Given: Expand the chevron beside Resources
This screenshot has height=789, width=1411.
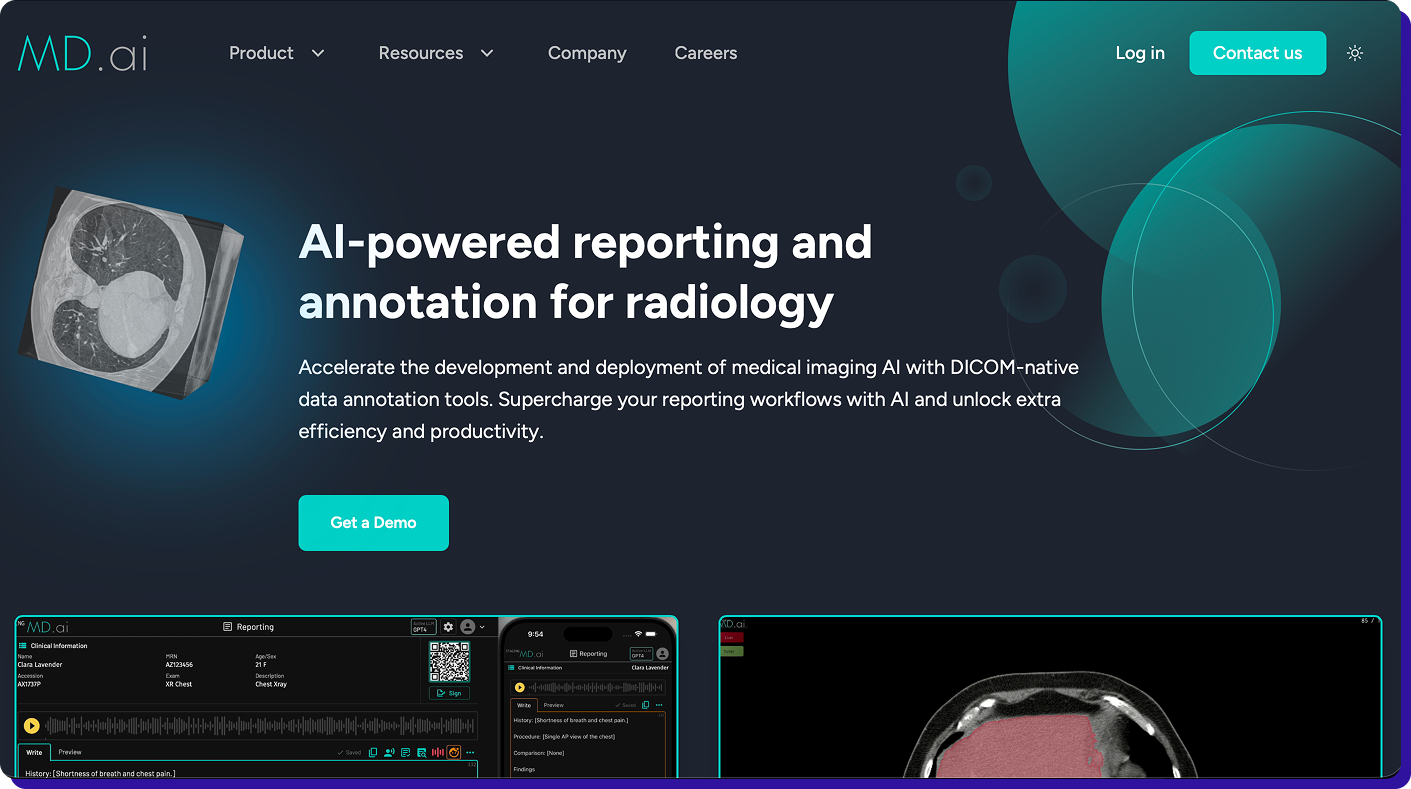Looking at the screenshot, I should click(x=487, y=53).
